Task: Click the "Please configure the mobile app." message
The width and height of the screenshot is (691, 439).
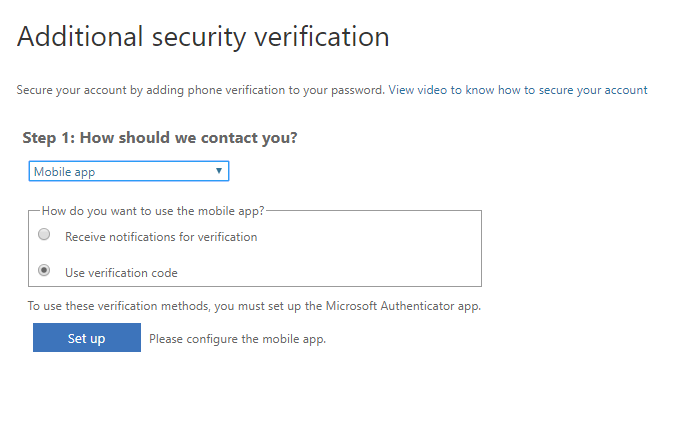Action: (x=238, y=339)
